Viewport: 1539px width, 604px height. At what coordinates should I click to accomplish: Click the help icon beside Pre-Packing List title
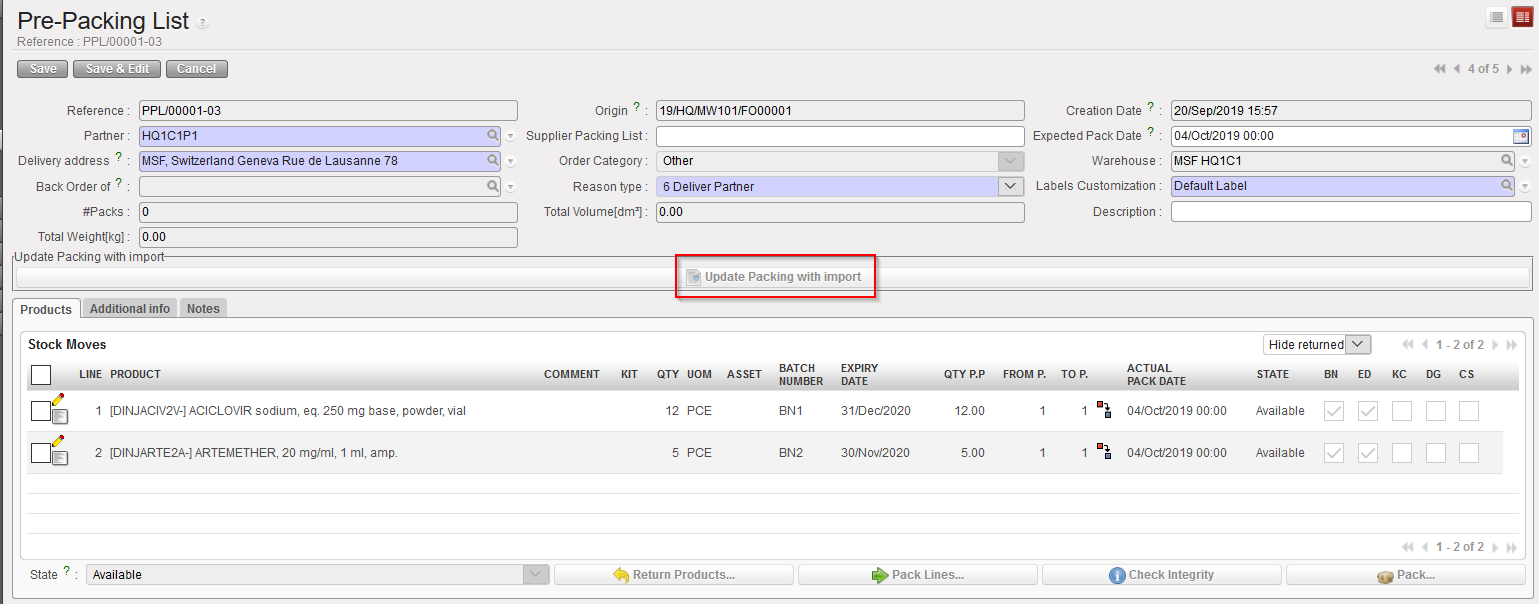click(x=203, y=23)
